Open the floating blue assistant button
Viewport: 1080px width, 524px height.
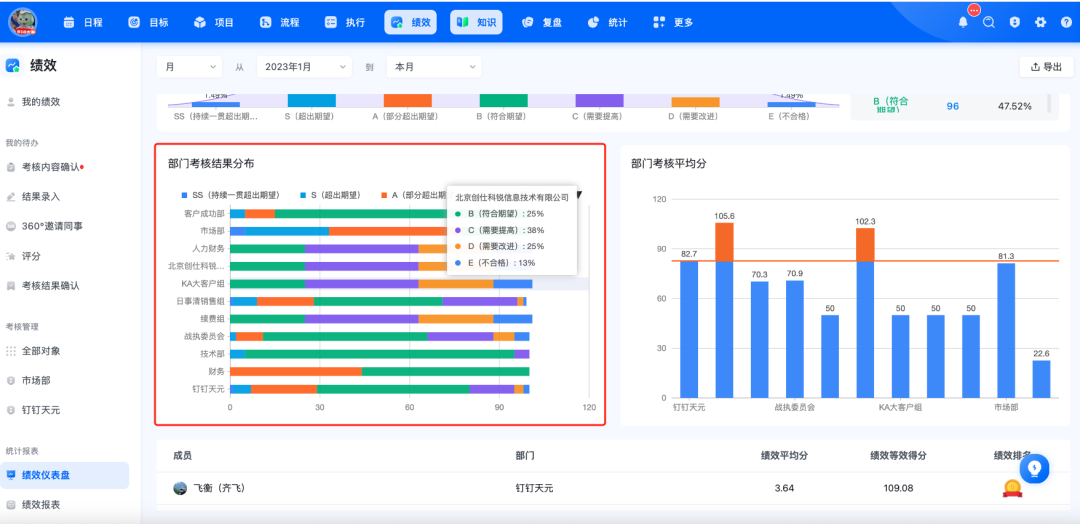(x=1034, y=469)
